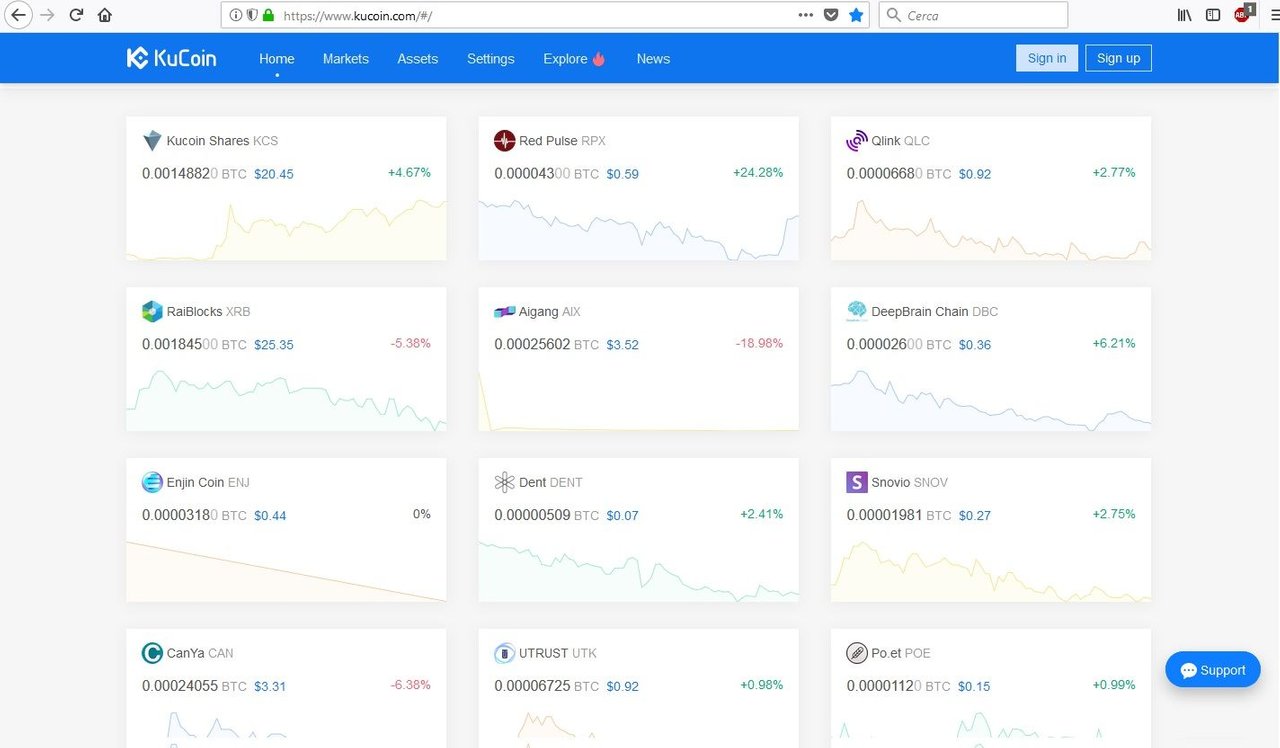Reload the page with refresh icon
The height and width of the screenshot is (748, 1280).
click(76, 15)
